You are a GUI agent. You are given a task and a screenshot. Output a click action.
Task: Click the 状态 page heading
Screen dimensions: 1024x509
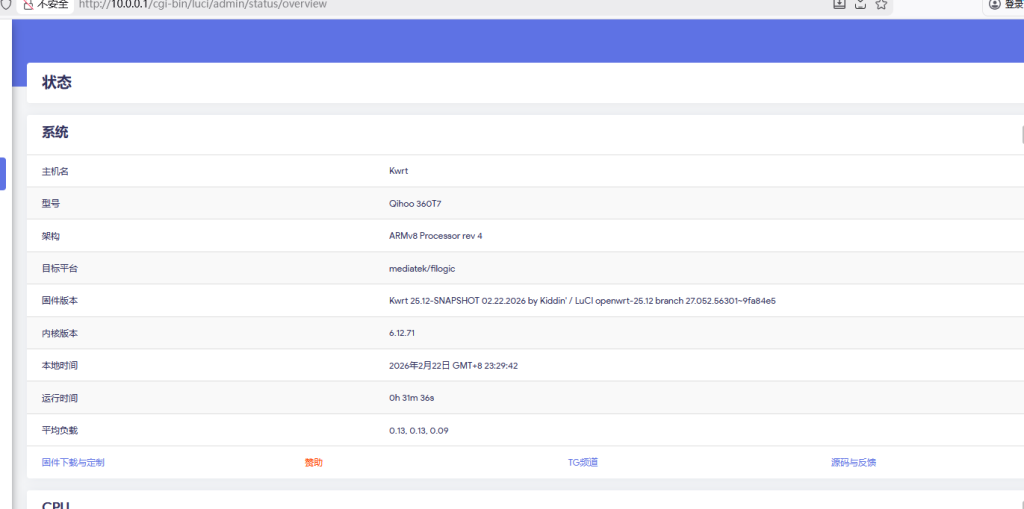[57, 82]
